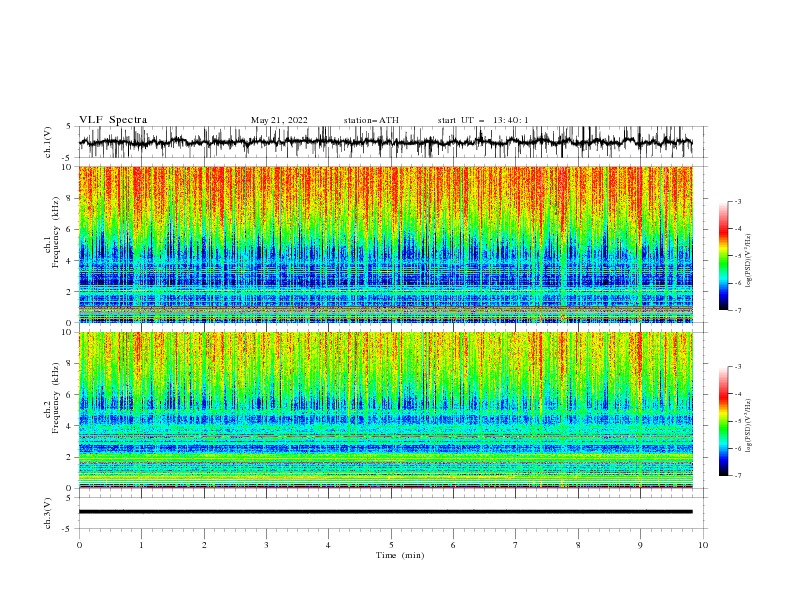This screenshot has width=792, height=612.
Task: Select the date text "May 21, 2022"
Action: (x=279, y=120)
